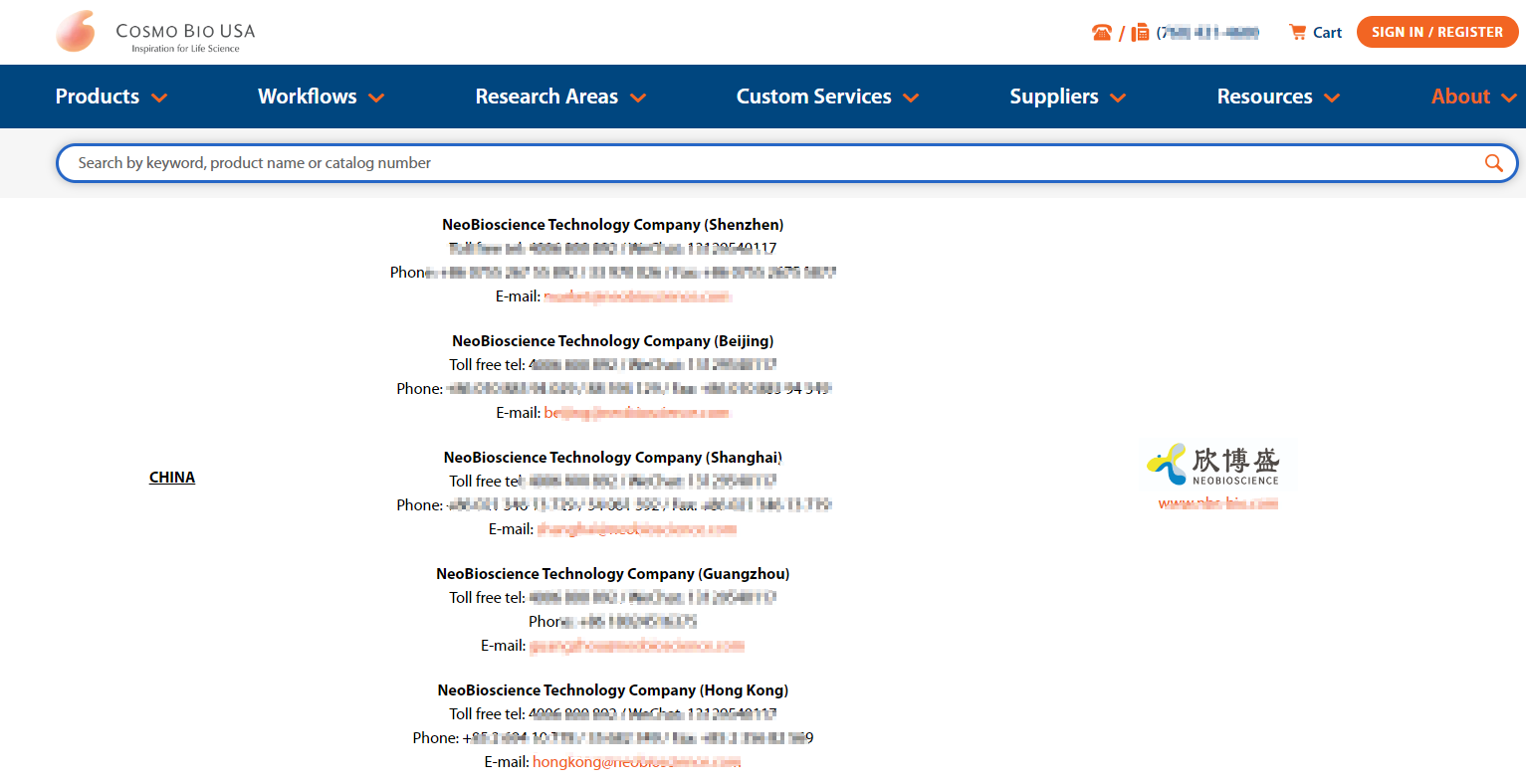1526x784 pixels.
Task: Select the NeoBioscience Technology Company (Shanghai) heading
Action: (613, 458)
